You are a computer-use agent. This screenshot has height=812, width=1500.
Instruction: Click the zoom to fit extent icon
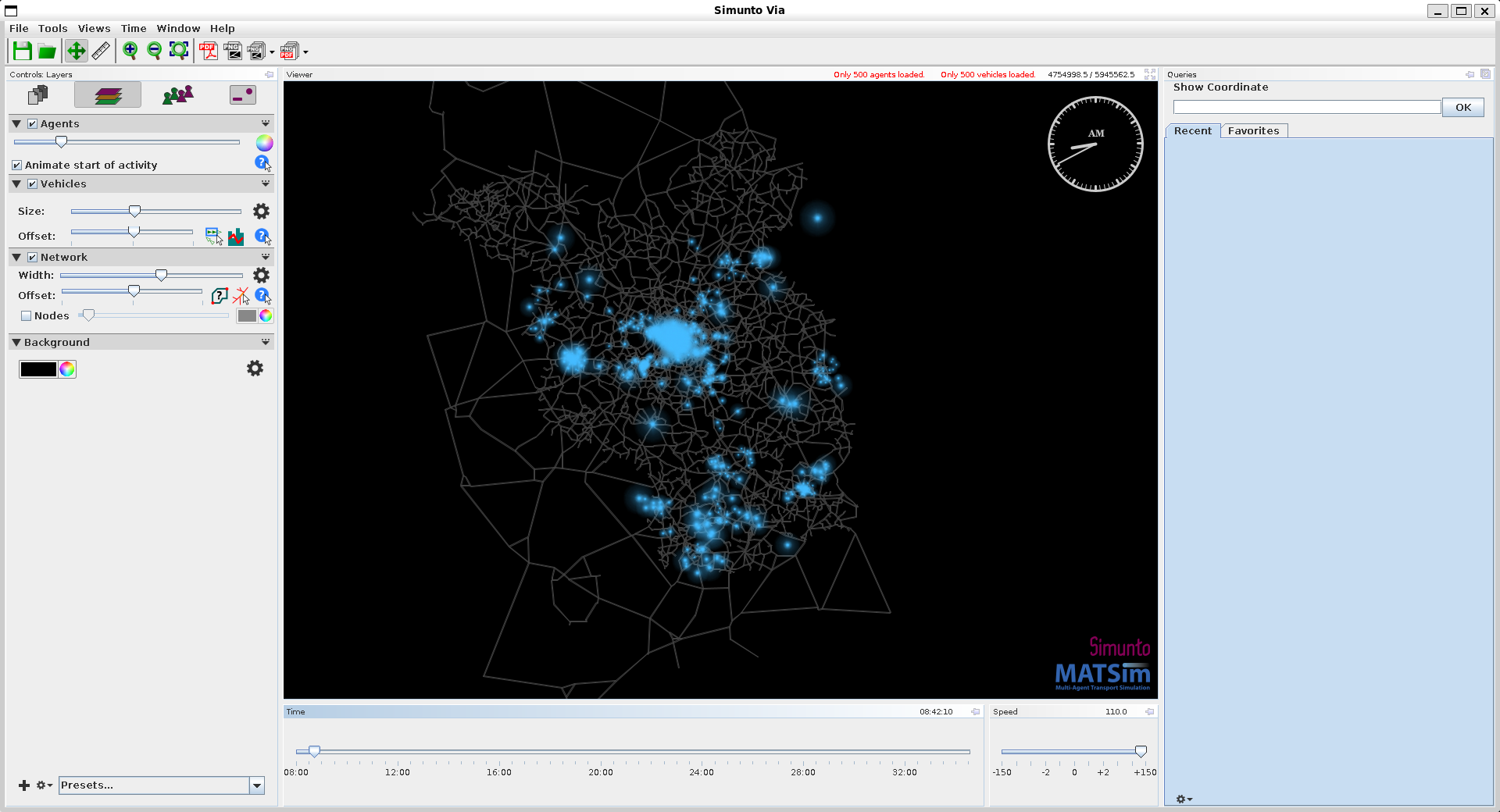click(x=179, y=52)
